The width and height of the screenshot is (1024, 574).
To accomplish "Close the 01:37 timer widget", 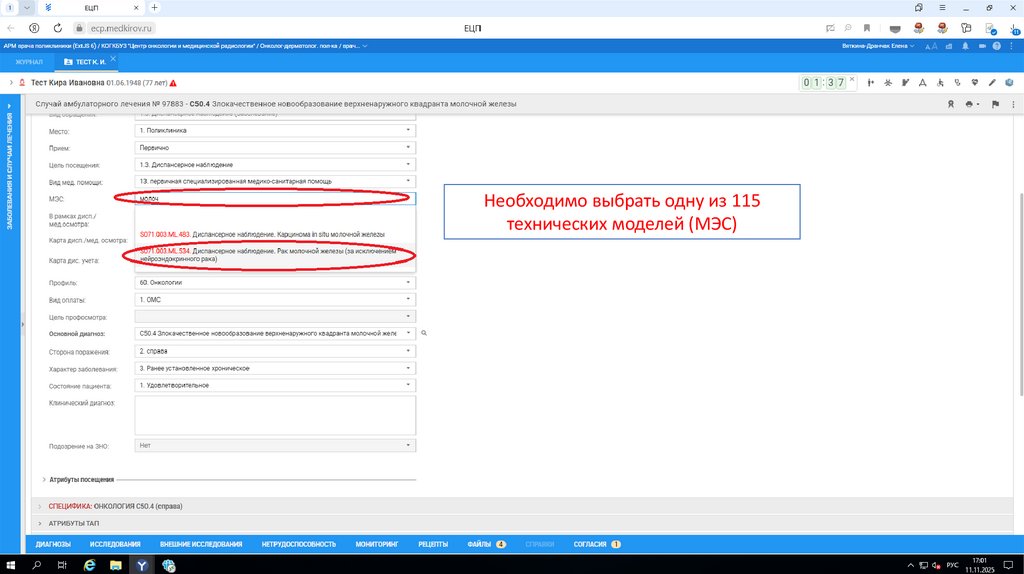I will coord(852,79).
